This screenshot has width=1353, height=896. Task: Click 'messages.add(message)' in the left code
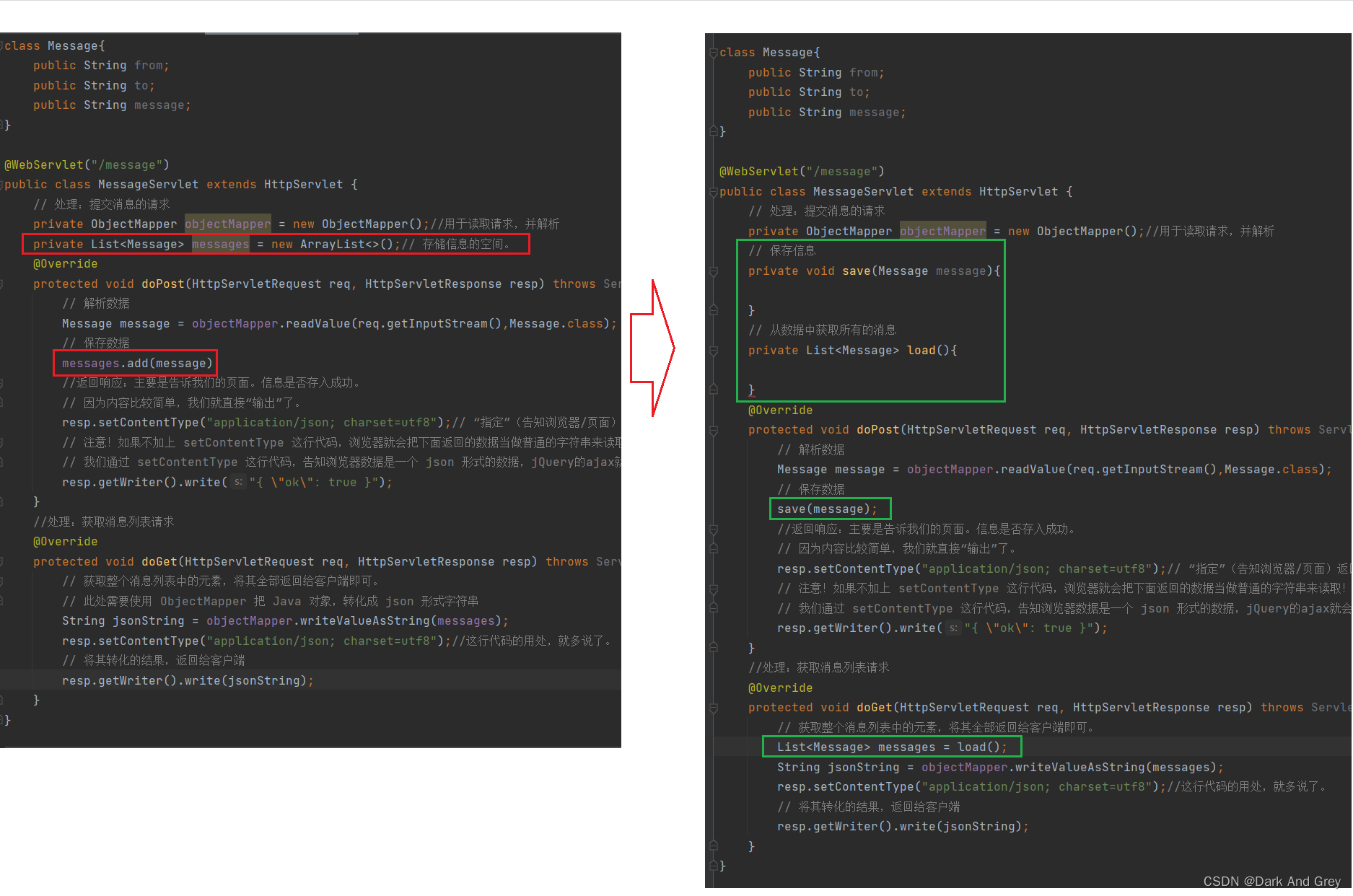[x=137, y=364]
